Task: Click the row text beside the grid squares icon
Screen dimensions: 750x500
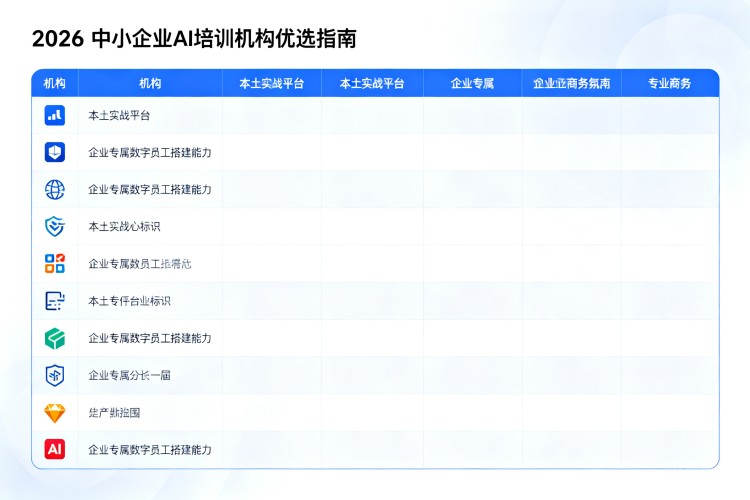Action: (x=140, y=264)
